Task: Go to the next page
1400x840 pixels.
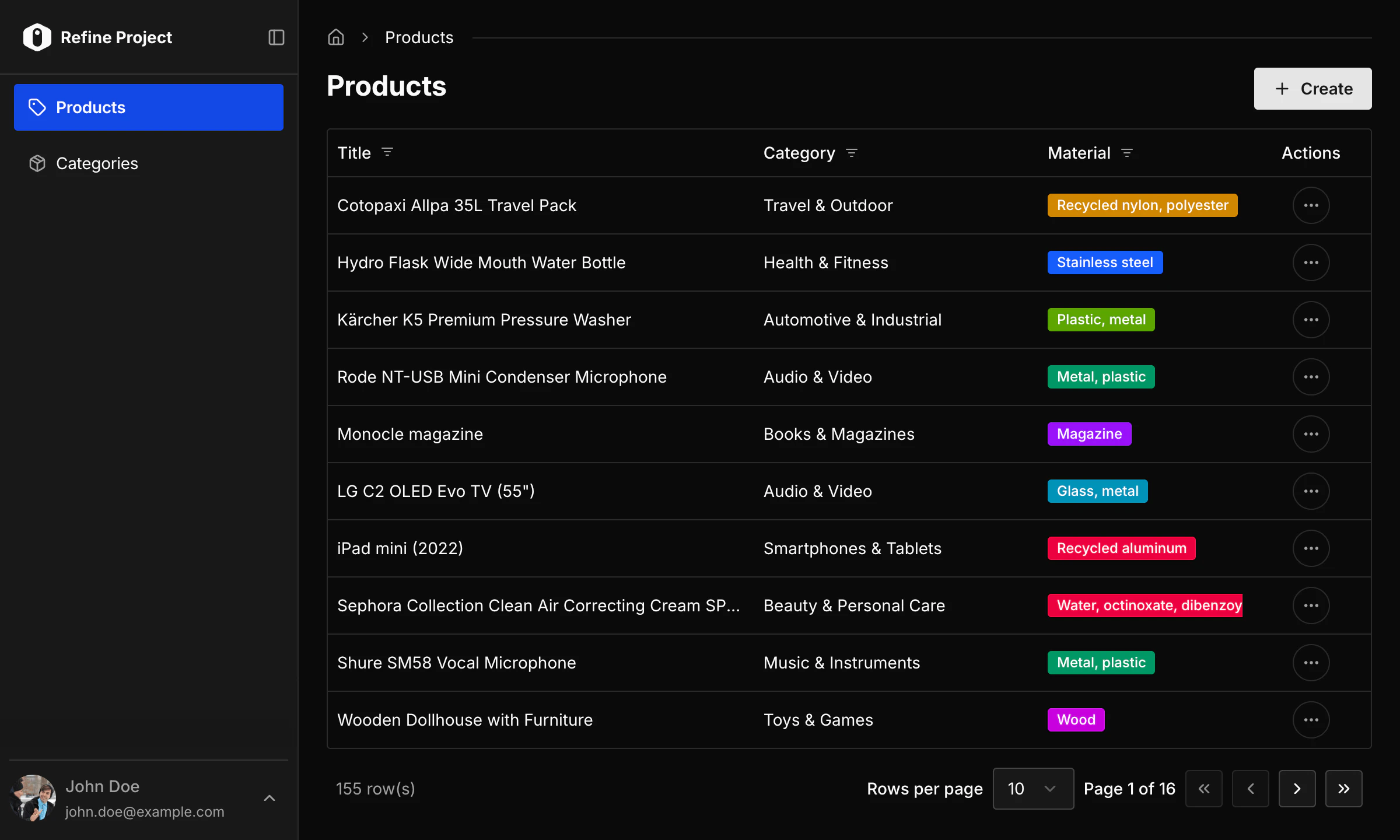Action: (1297, 789)
